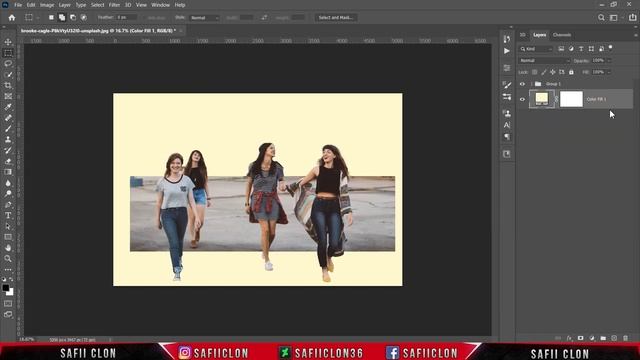Select the Brush tool
The image size is (640, 360).
click(8, 129)
